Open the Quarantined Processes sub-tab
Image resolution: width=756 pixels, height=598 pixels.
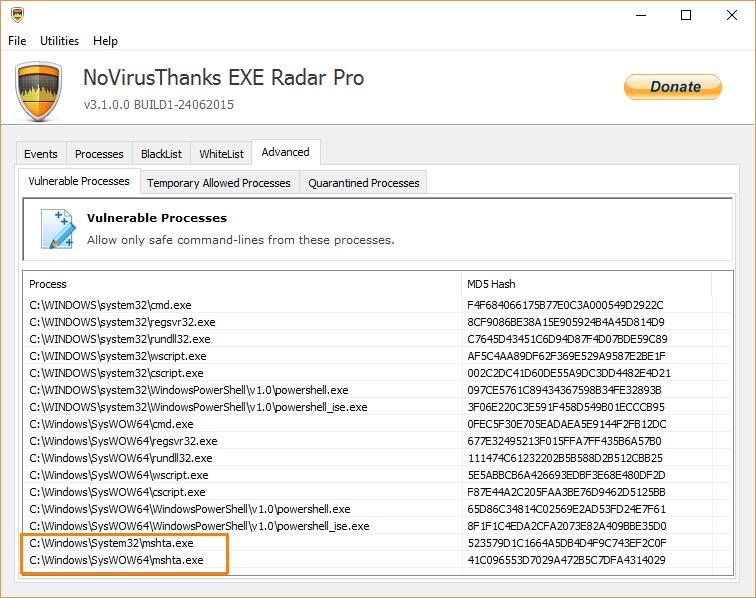click(x=364, y=183)
